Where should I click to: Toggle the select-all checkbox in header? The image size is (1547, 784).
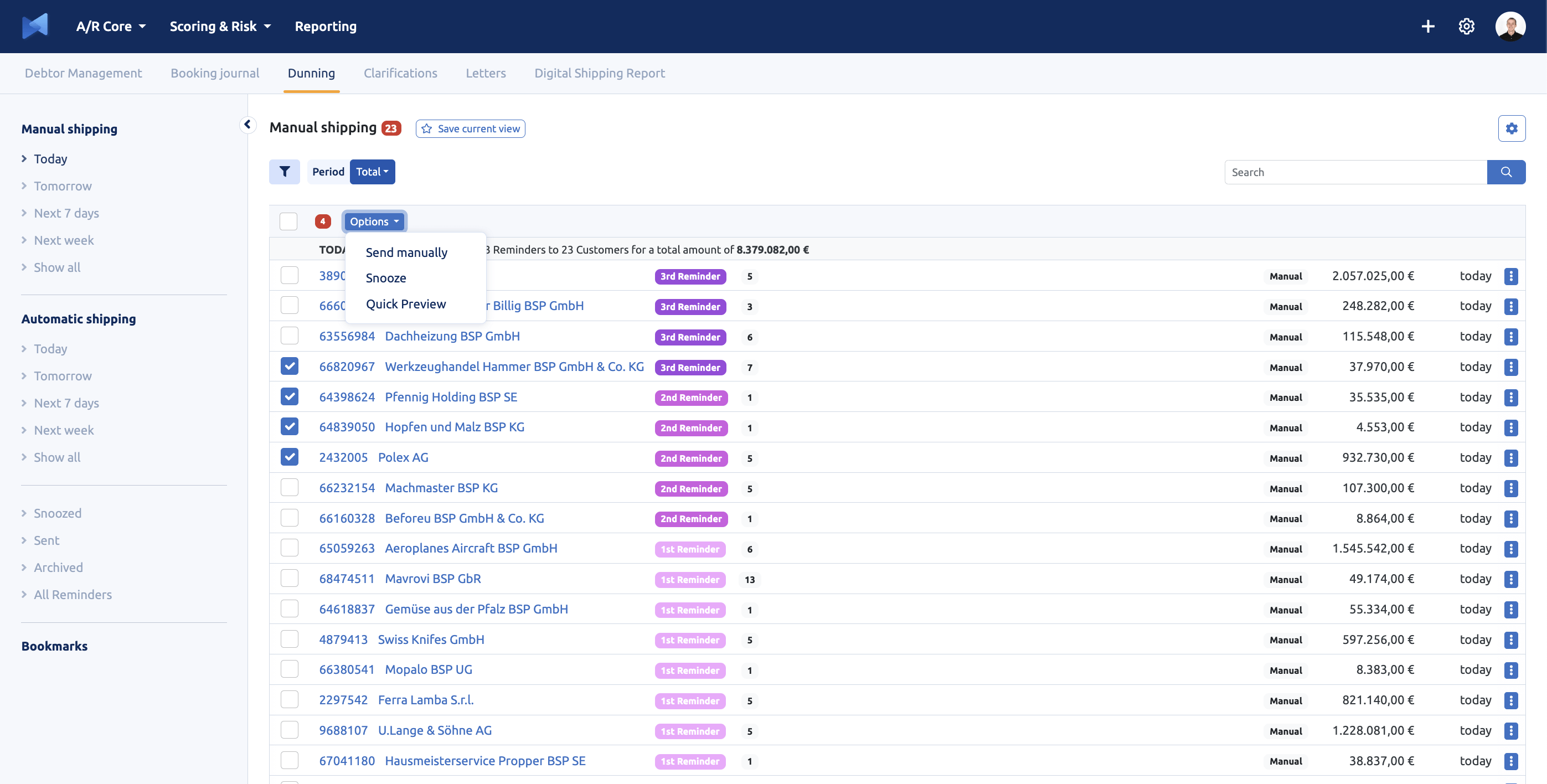288,221
